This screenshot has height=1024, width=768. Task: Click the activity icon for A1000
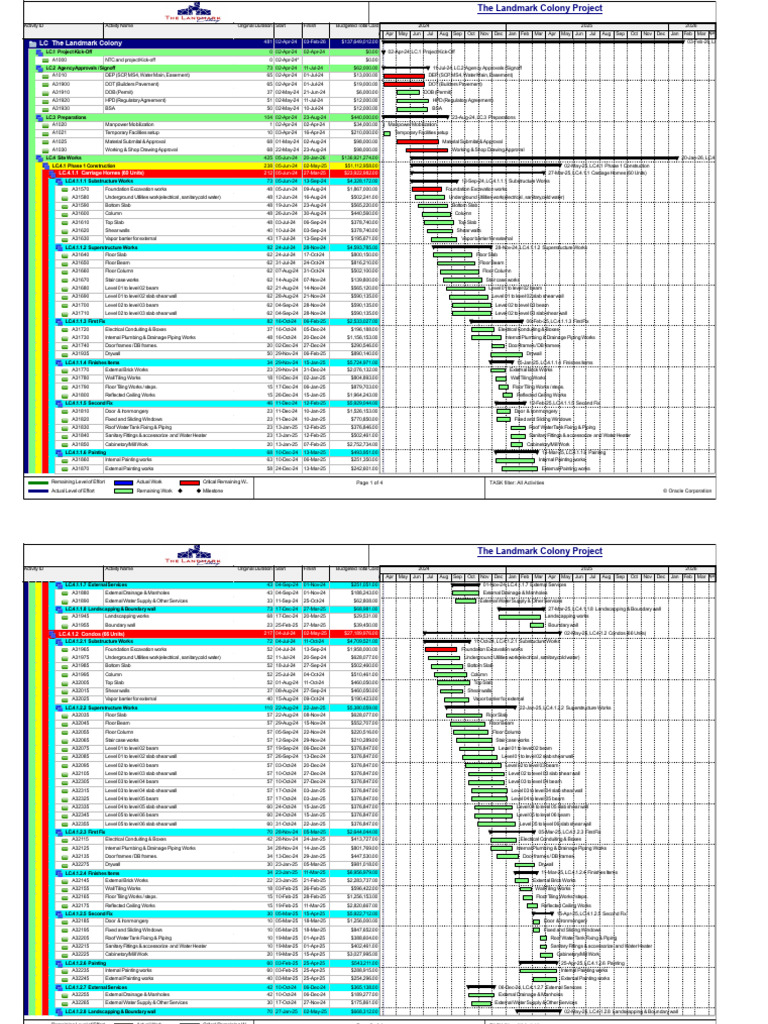pyautogui.click(x=46, y=59)
